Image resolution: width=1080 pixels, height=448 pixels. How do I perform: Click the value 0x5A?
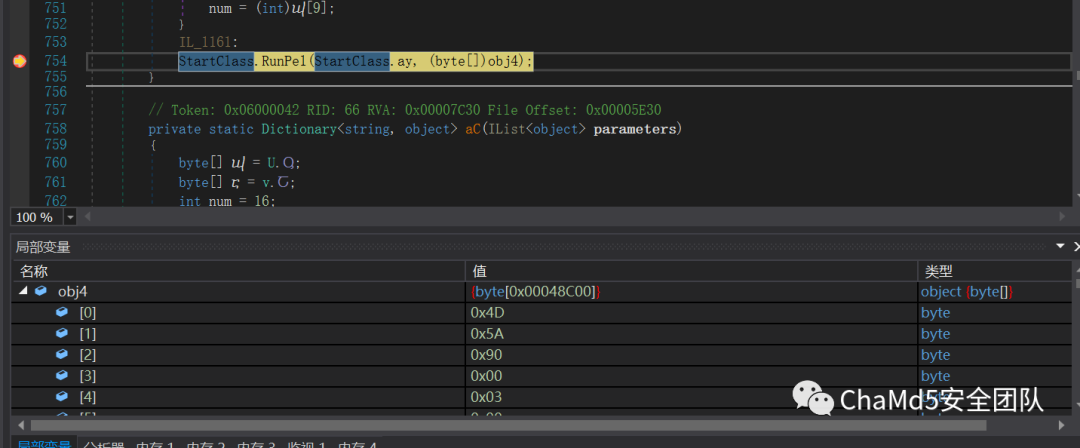[487, 334]
